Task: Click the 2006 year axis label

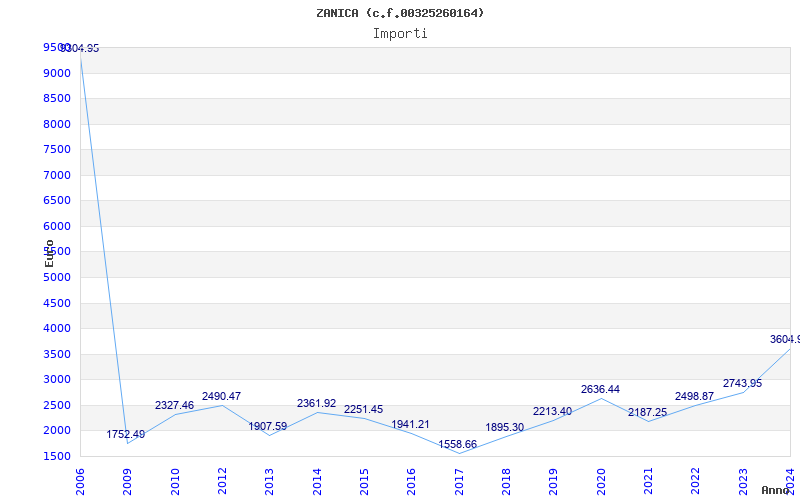Action: coord(80,482)
